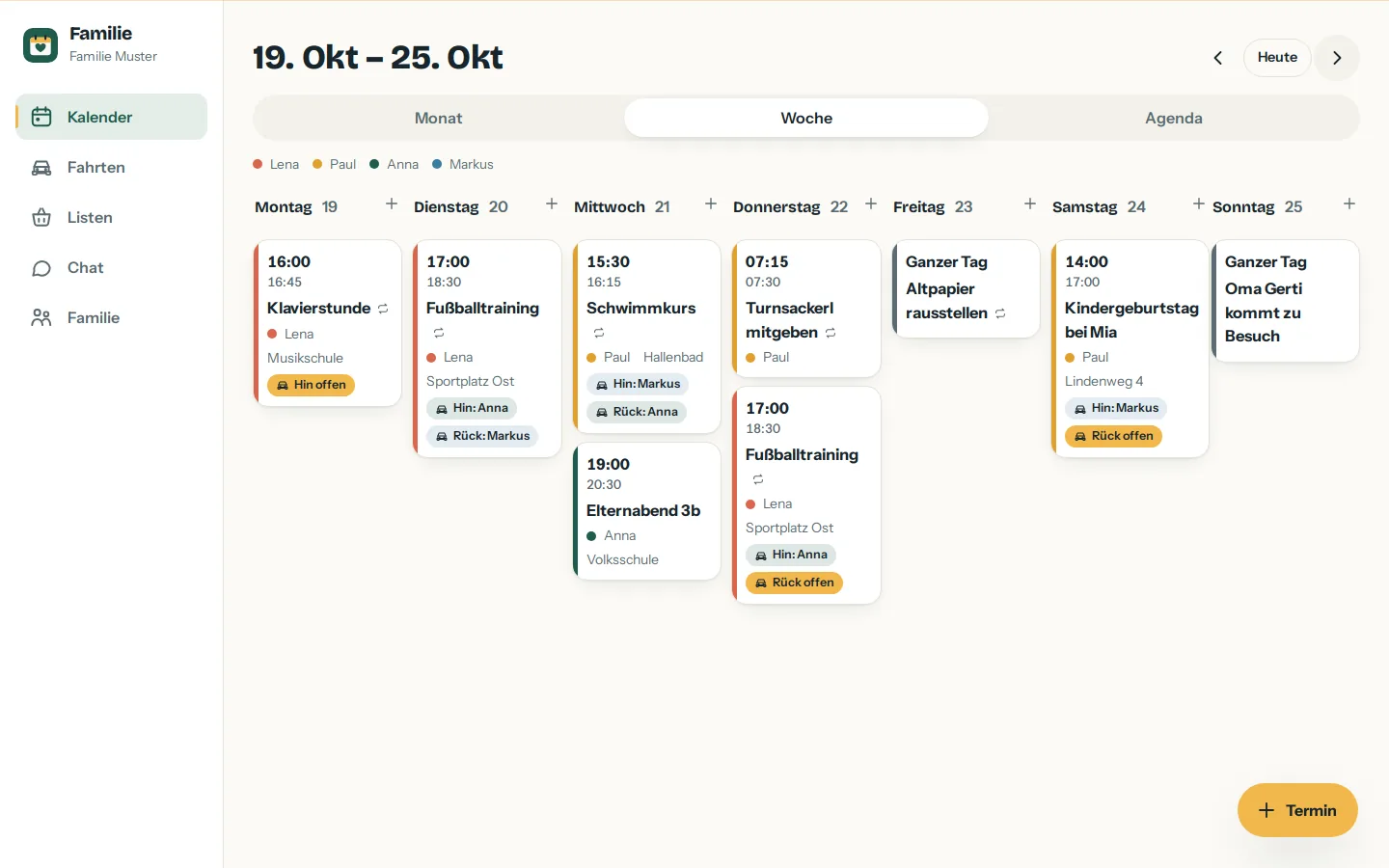1389x868 pixels.
Task: Add an event on Dienstag 20
Action: (x=552, y=203)
